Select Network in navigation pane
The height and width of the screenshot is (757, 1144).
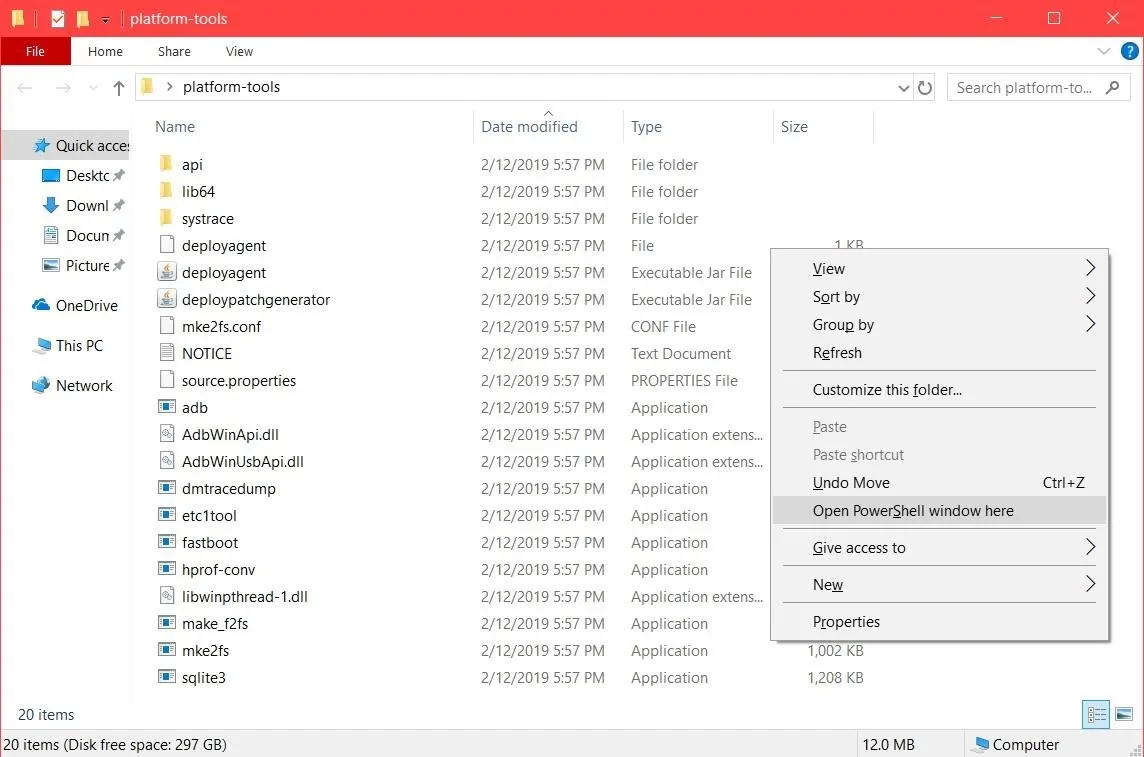coord(72,385)
